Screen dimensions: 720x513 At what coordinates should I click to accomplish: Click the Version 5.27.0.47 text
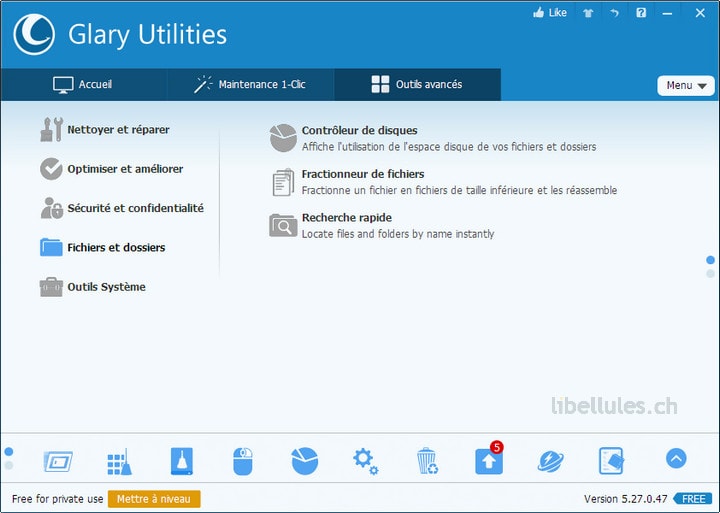(625, 499)
